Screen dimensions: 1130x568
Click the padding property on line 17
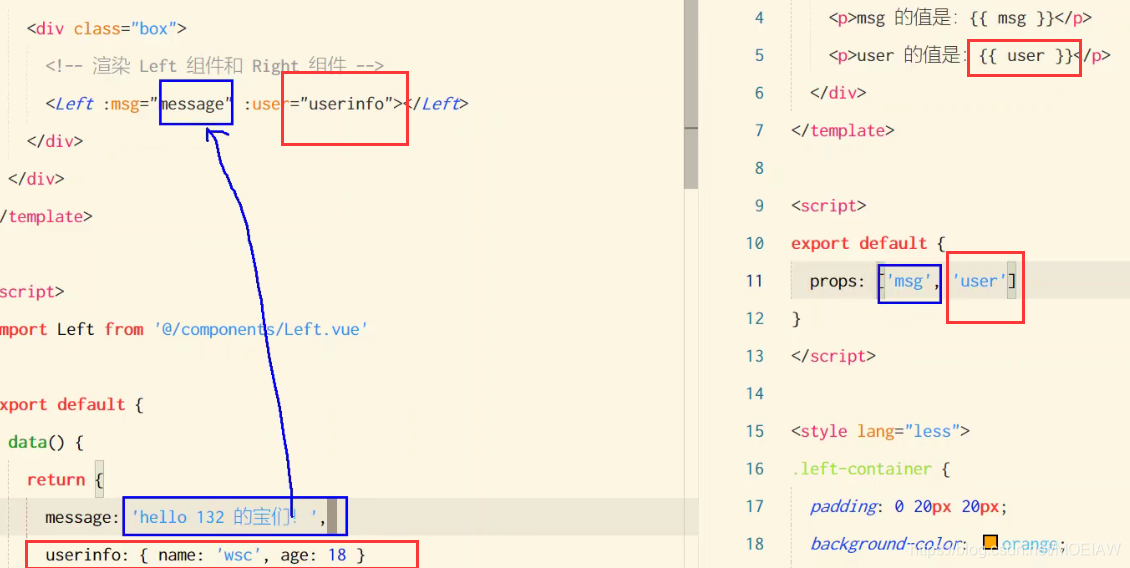coord(843,506)
